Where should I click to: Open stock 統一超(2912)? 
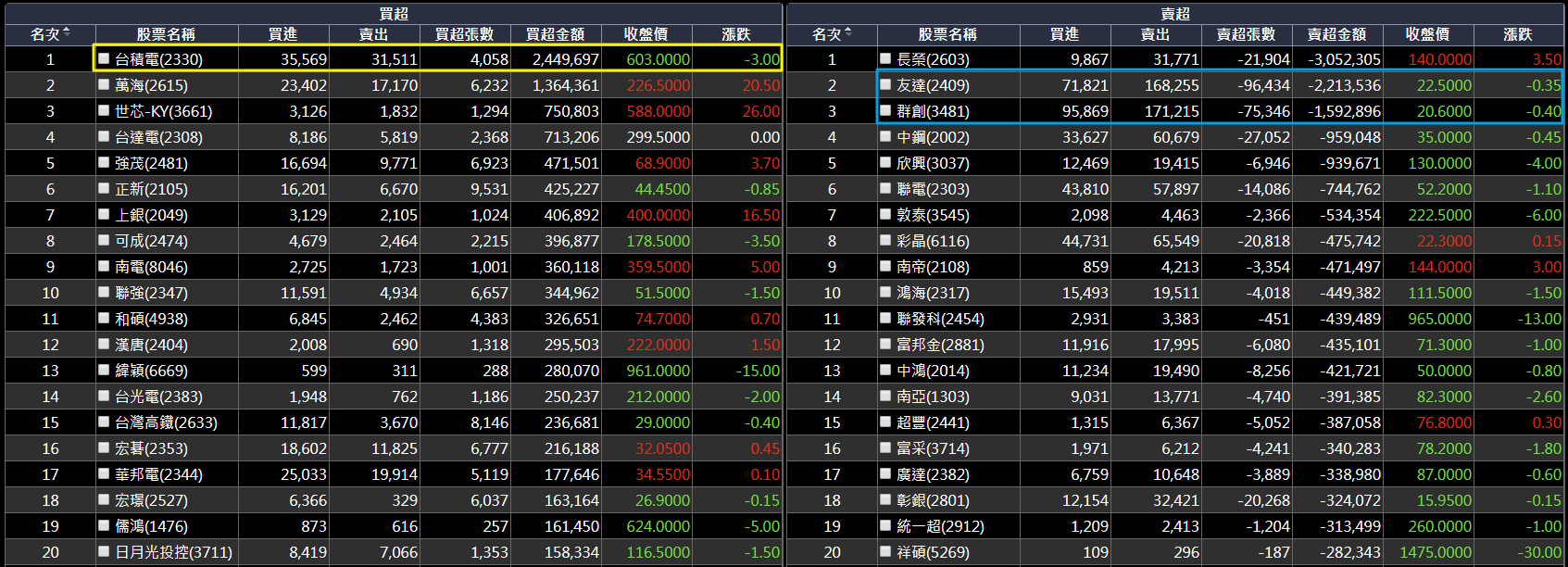(x=940, y=526)
